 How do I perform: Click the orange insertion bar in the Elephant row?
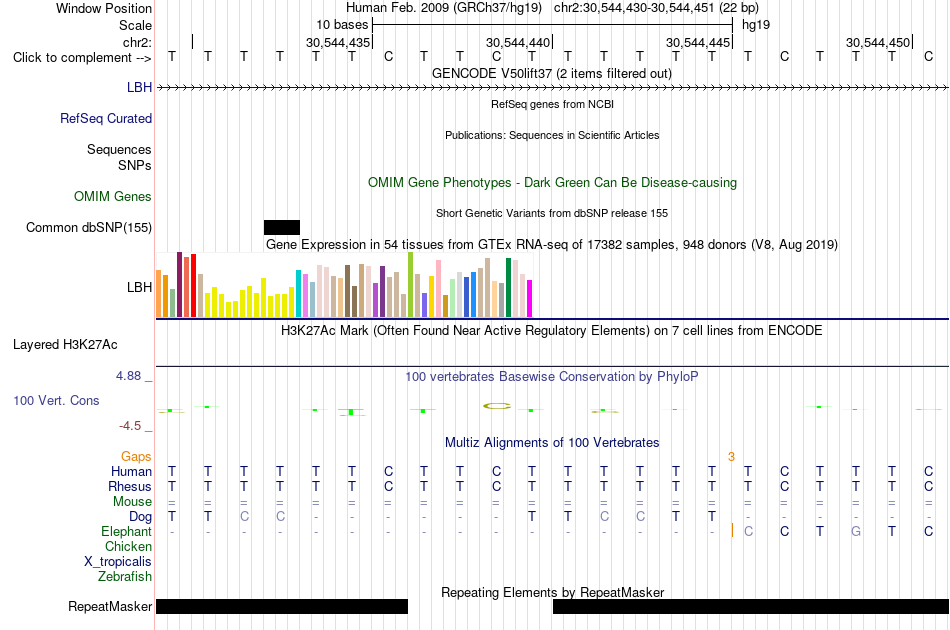coord(732,531)
